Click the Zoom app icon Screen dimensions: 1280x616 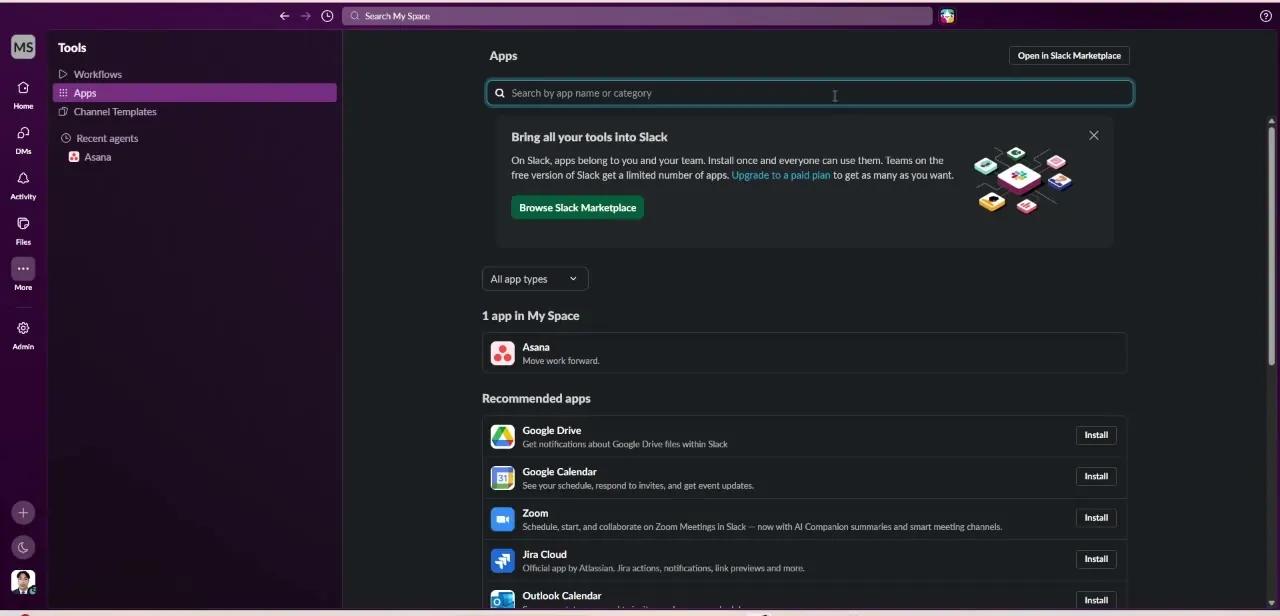coord(503,519)
